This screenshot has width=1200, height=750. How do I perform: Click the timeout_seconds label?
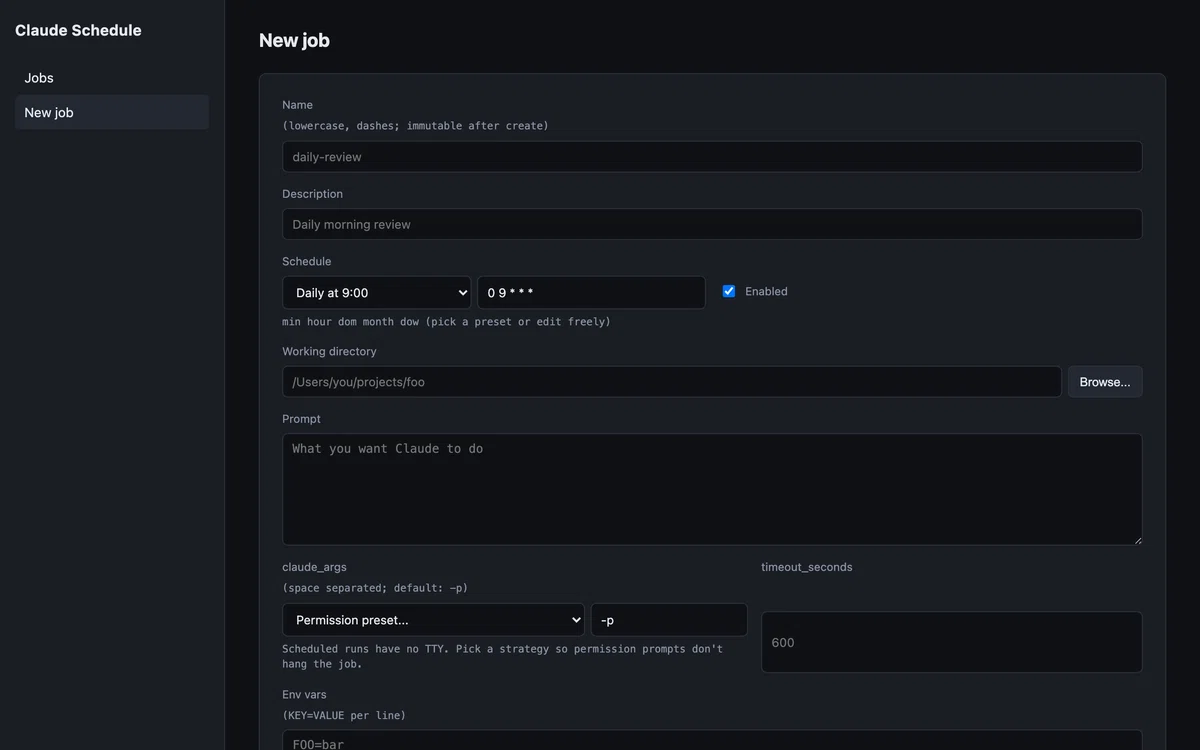(806, 567)
